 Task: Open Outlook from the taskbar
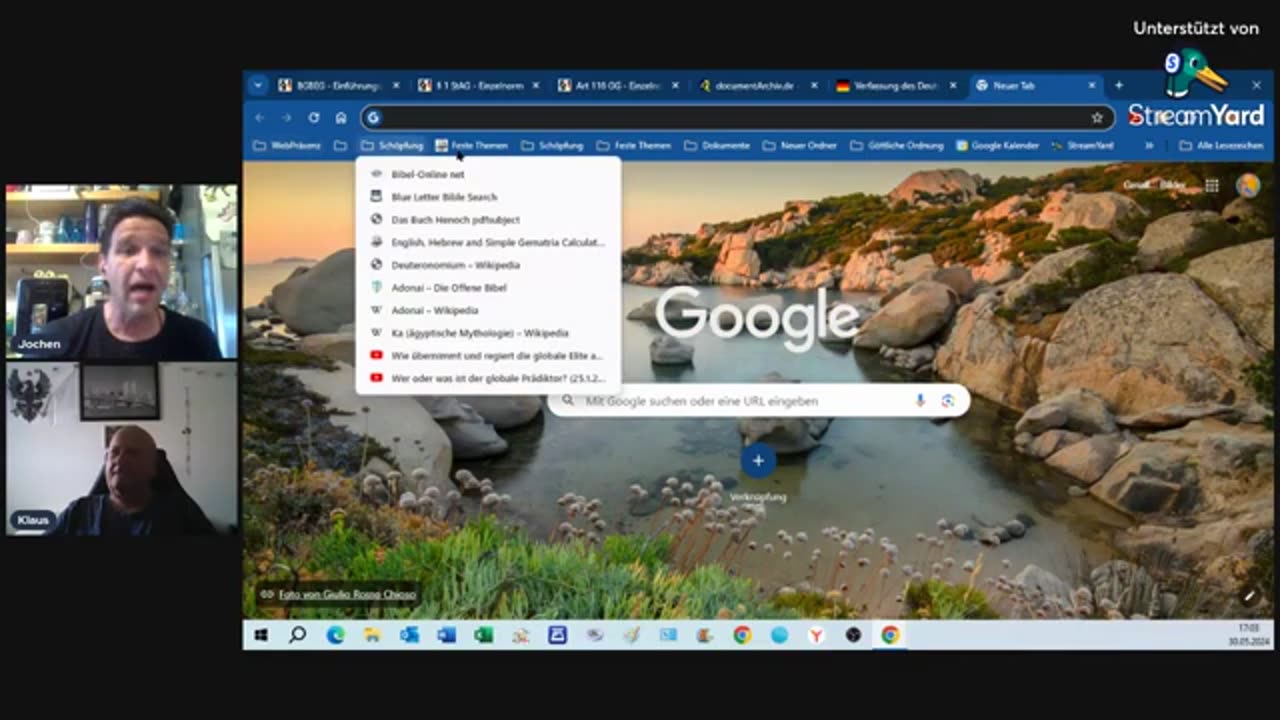[409, 635]
